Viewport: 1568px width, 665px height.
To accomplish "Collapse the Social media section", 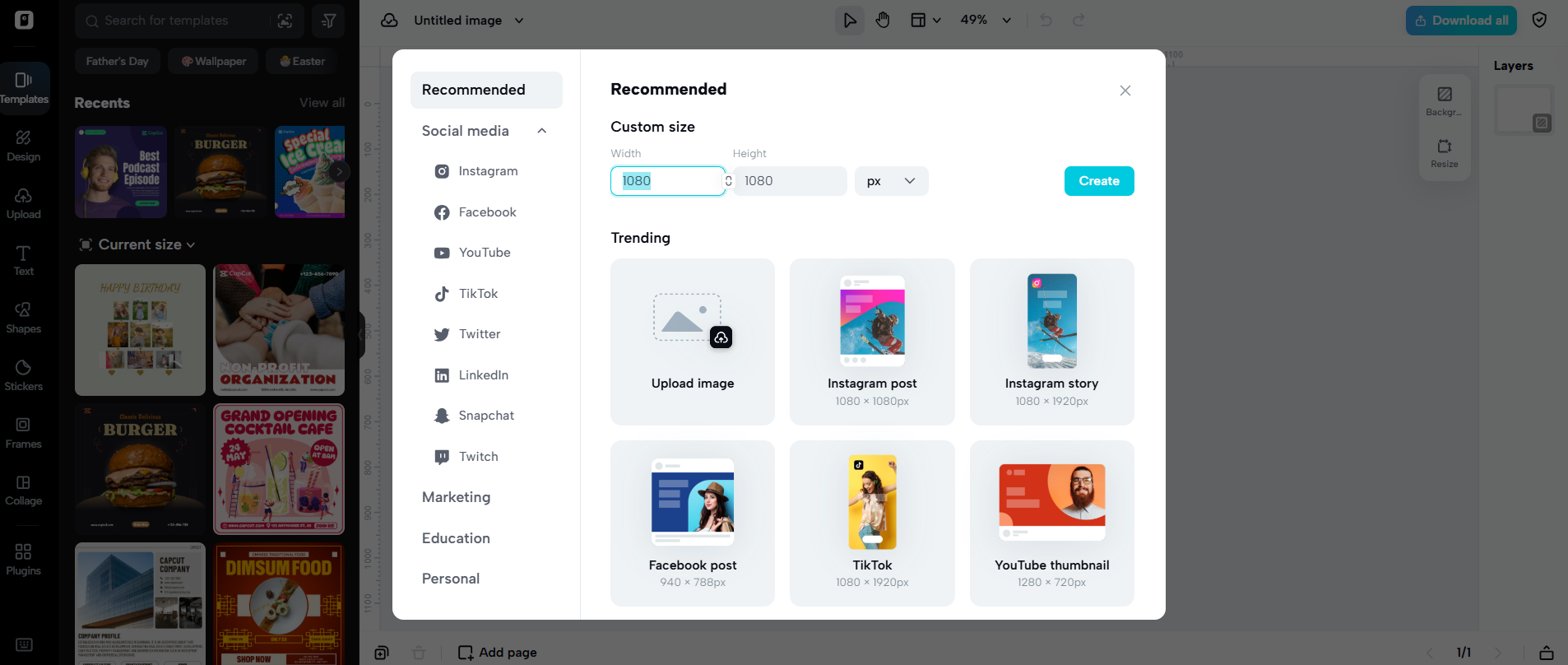I will click(x=541, y=131).
